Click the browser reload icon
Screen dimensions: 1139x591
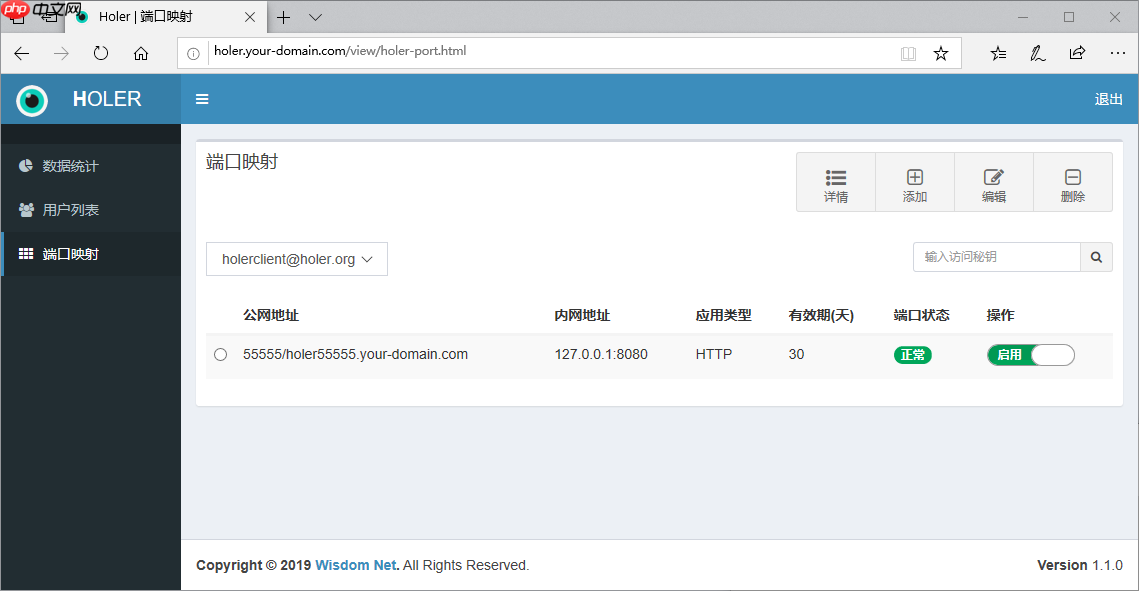click(x=100, y=53)
